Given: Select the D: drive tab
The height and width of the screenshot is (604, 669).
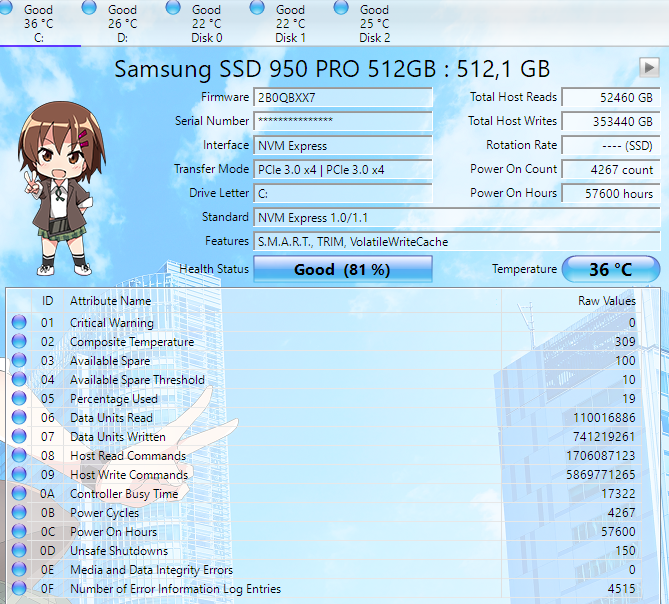Looking at the screenshot, I should 122,23.
